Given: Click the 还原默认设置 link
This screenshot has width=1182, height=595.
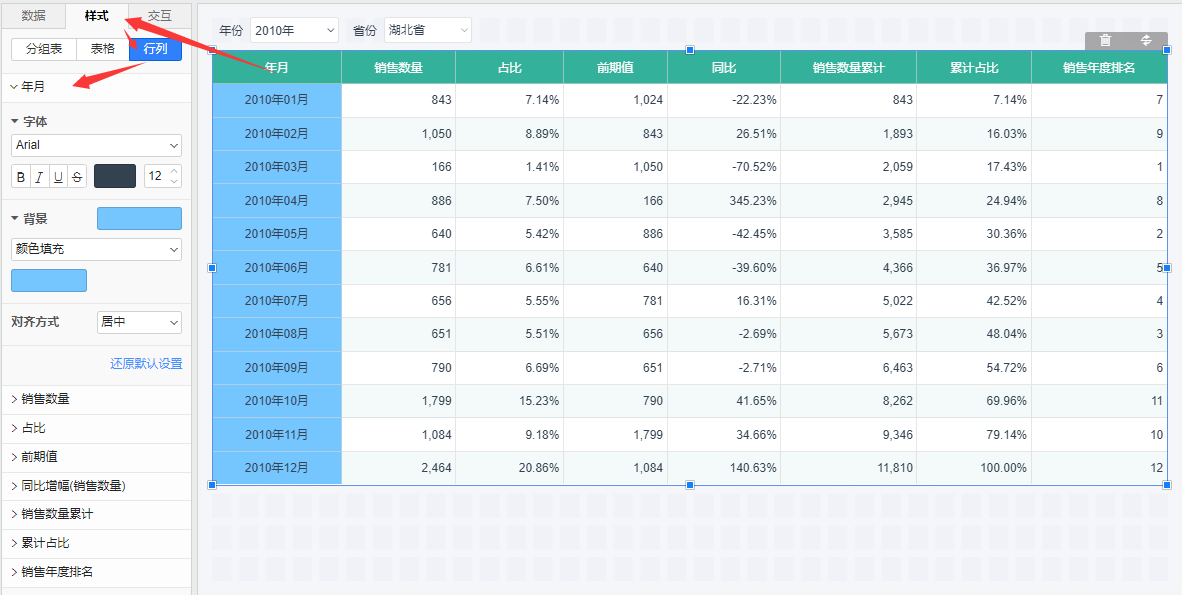Looking at the screenshot, I should point(146,364).
